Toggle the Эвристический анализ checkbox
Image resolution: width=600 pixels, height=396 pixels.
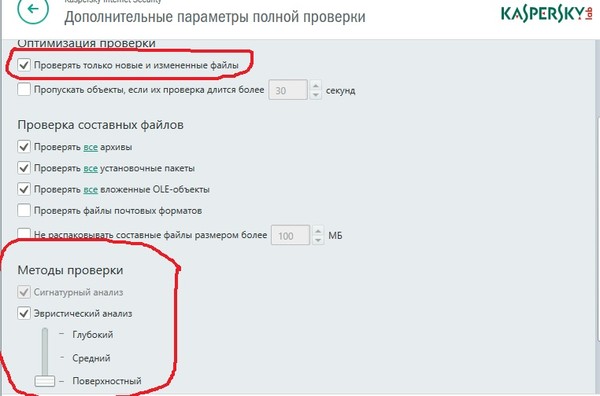coord(24,313)
